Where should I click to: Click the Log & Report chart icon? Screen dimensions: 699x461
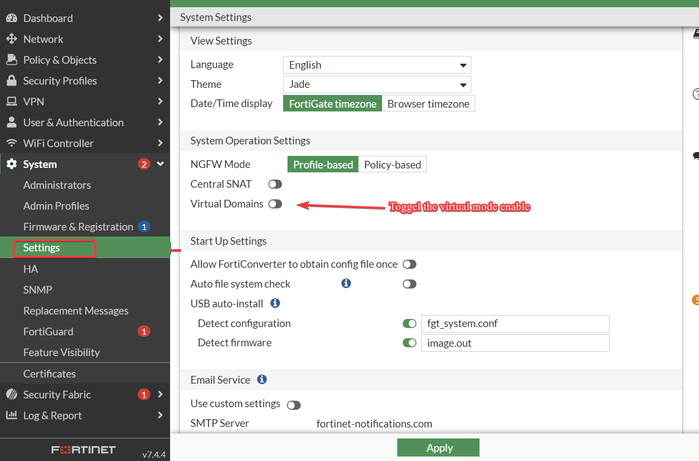click(12, 415)
